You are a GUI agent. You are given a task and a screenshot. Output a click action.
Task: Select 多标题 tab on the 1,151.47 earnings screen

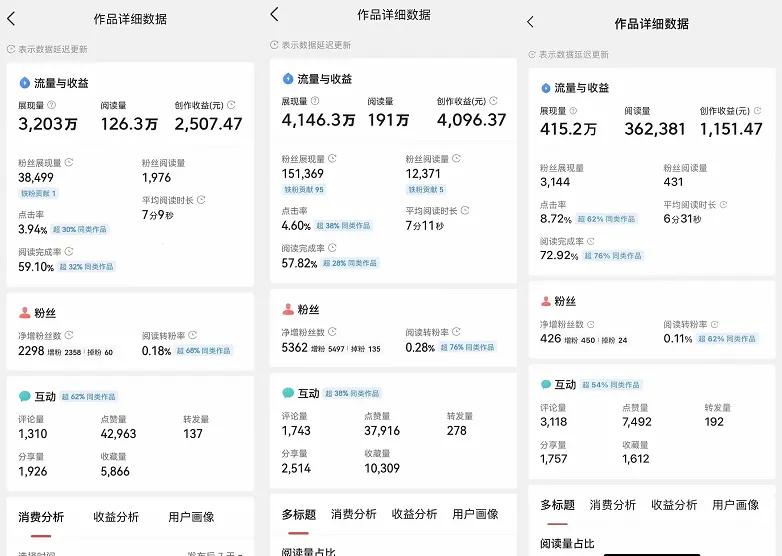(x=558, y=505)
